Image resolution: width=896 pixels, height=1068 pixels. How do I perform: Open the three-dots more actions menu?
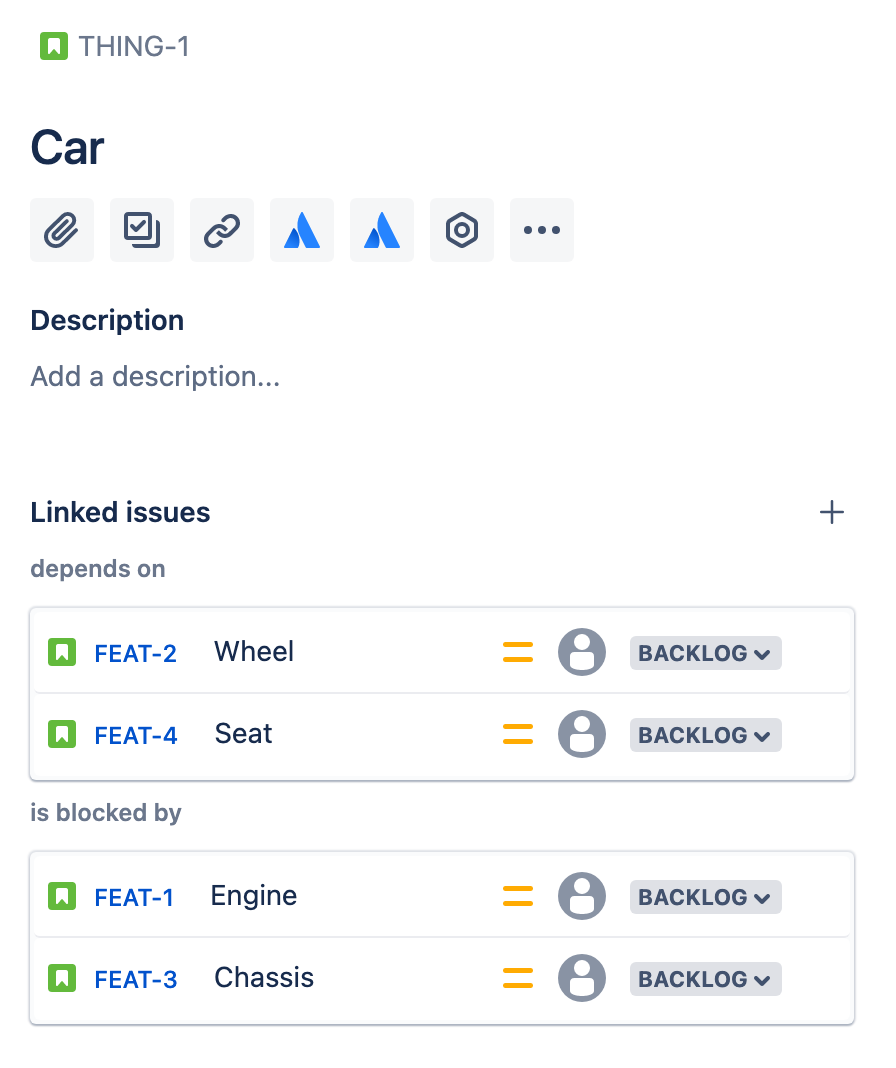(542, 230)
